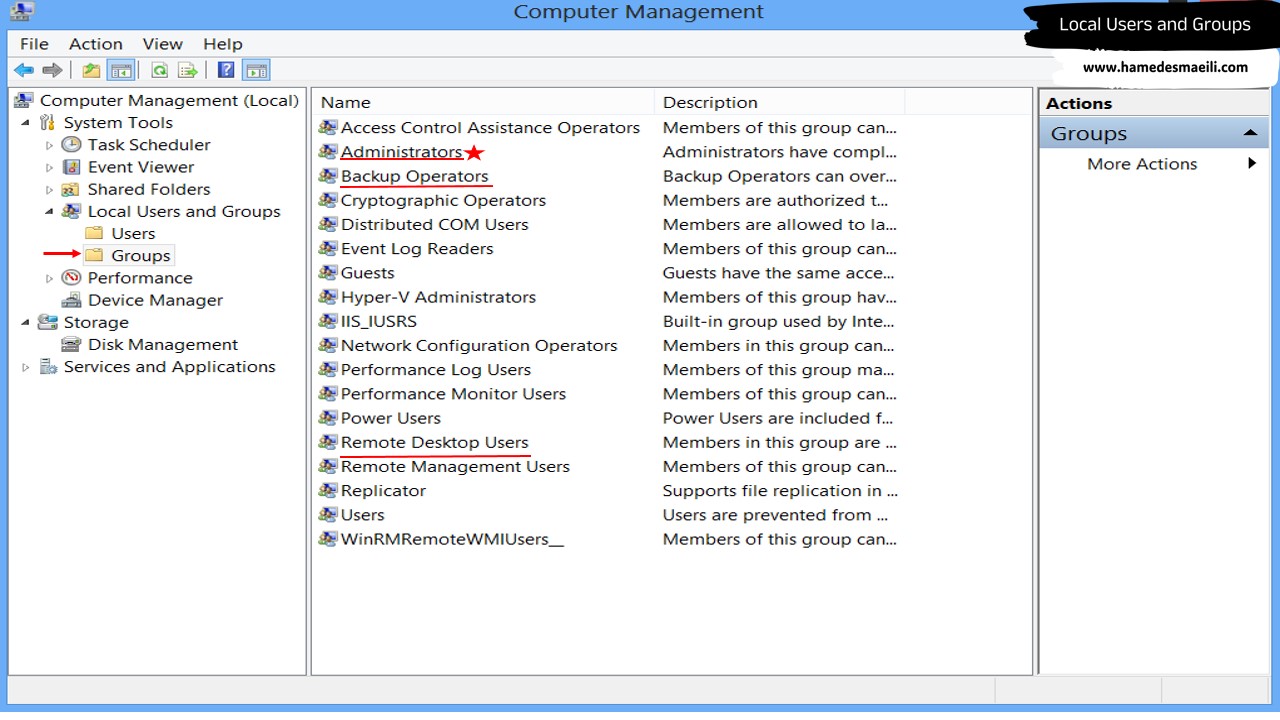The height and width of the screenshot is (720, 1280).
Task: Click the Refresh toolbar icon
Action: (159, 70)
